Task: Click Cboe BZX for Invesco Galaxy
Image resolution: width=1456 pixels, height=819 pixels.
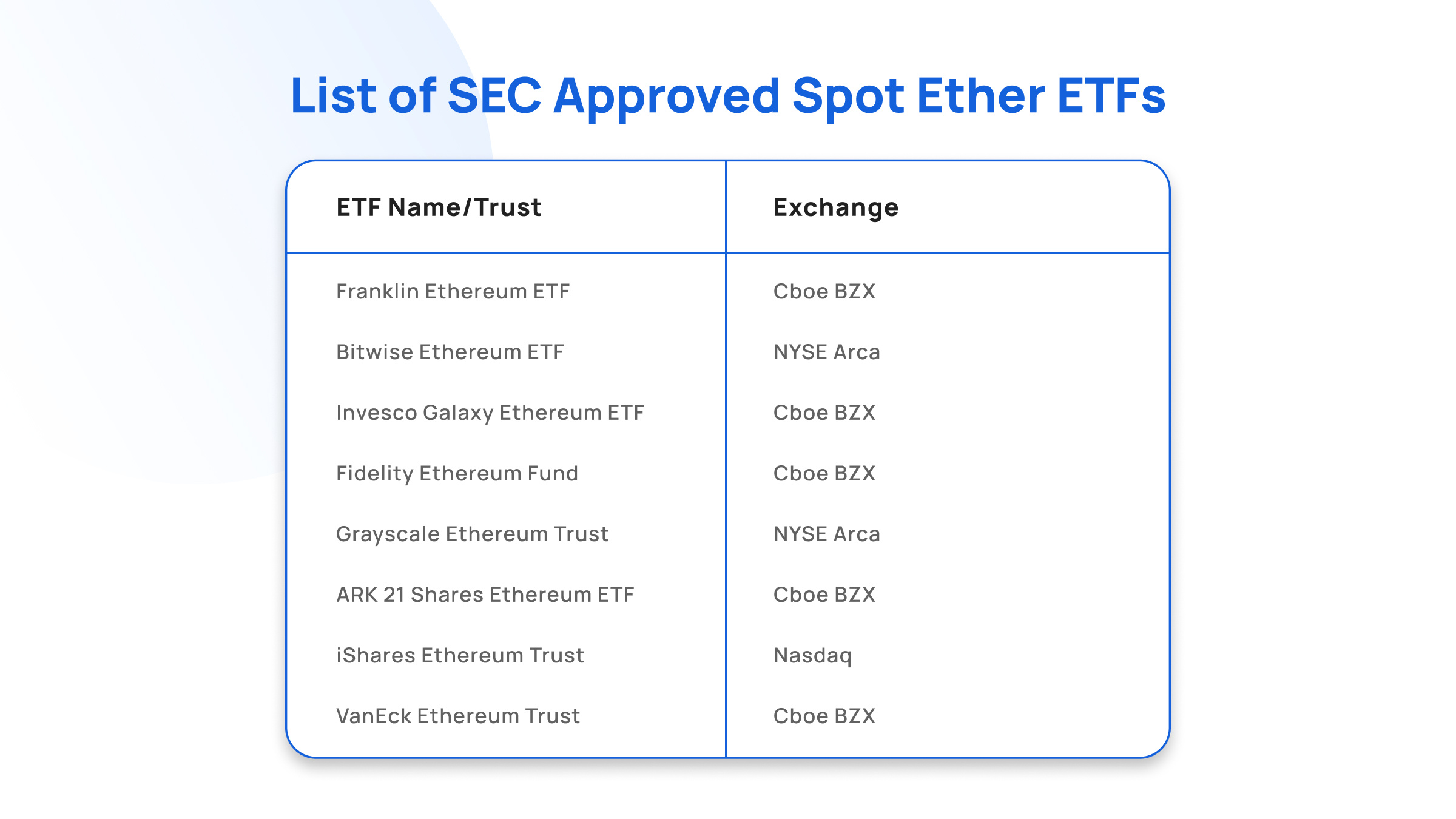Action: [x=824, y=413]
